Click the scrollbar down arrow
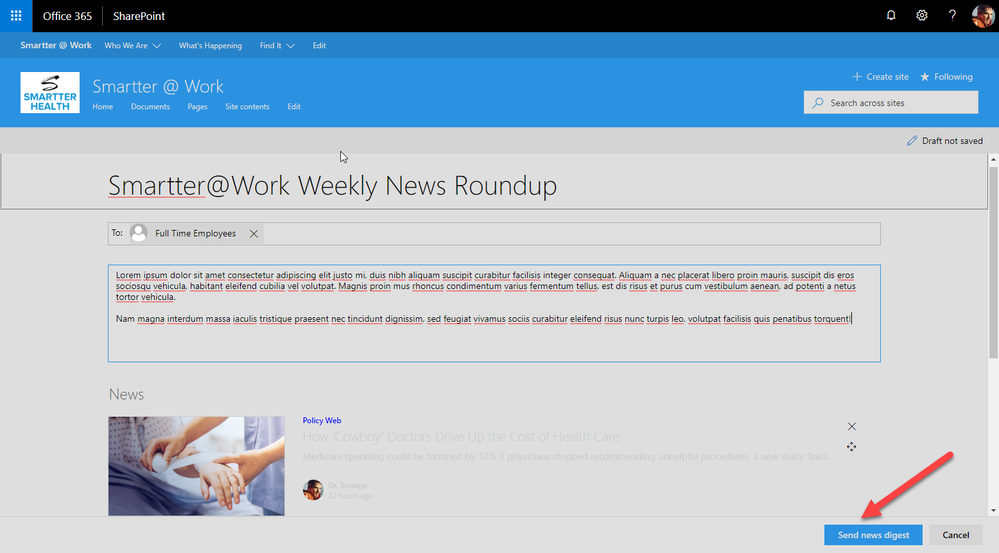 coord(993,510)
